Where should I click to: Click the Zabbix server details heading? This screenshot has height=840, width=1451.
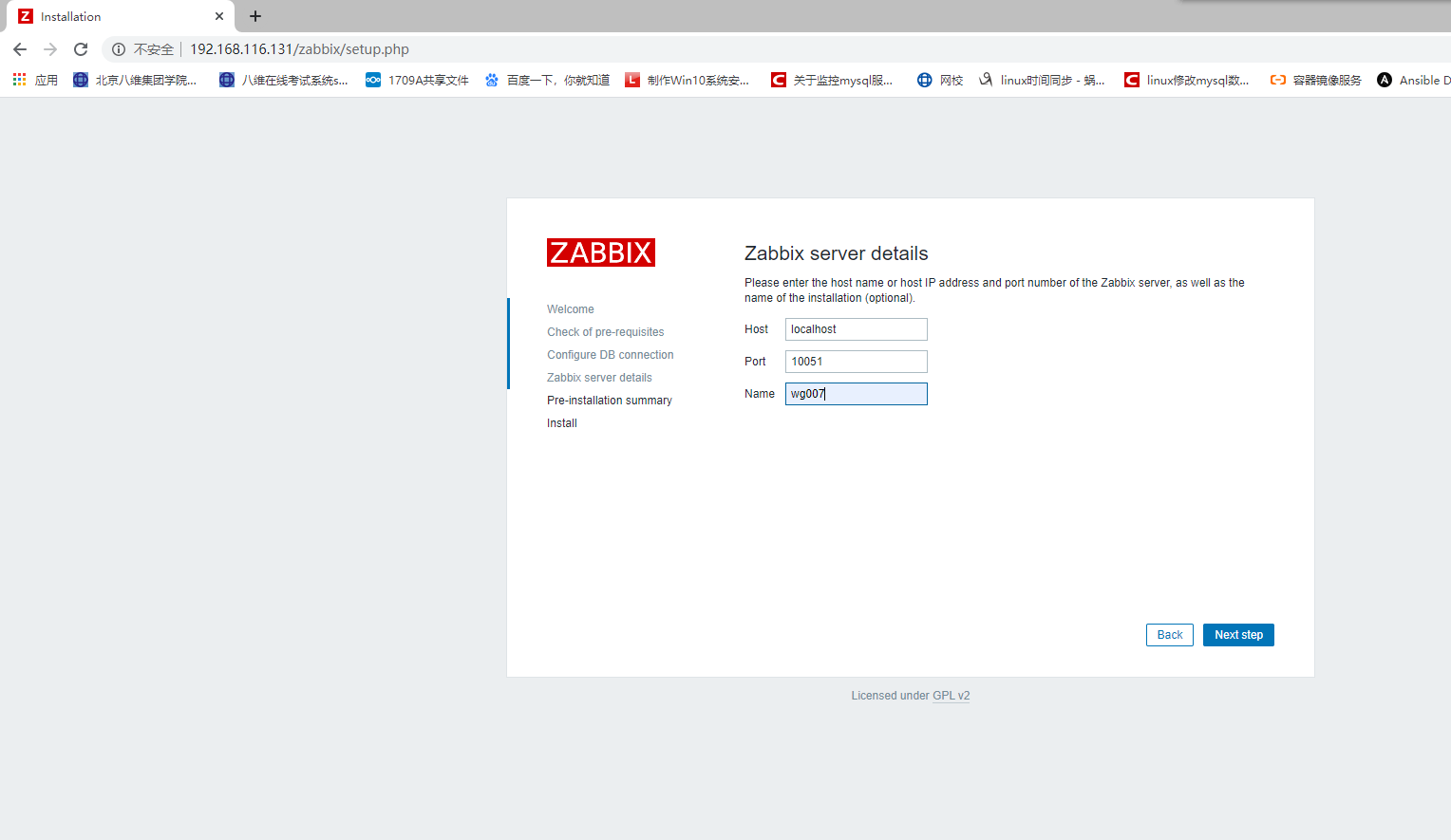point(837,253)
